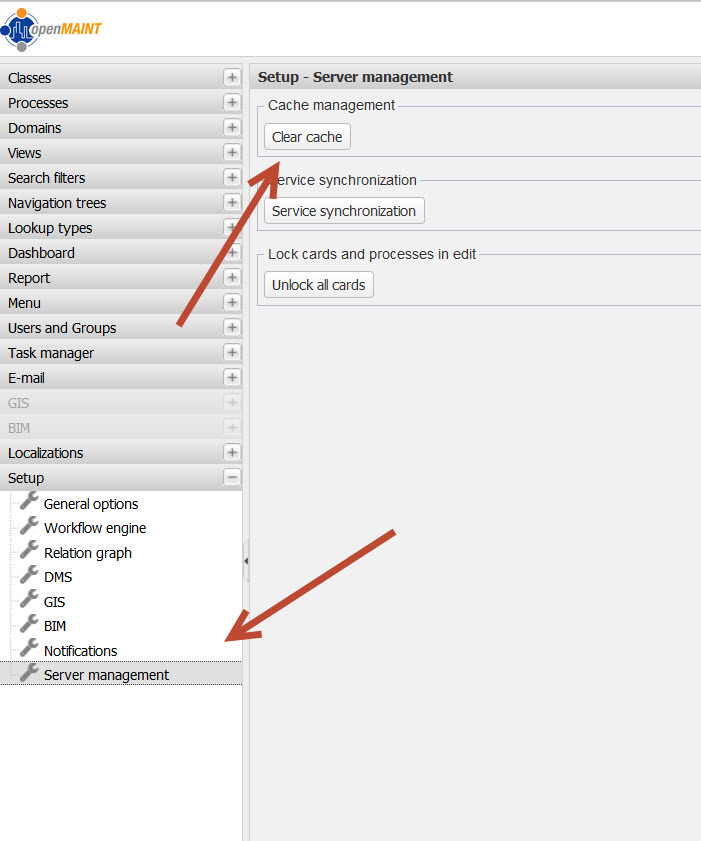Click wrench icon beside BIM setup item
701x841 pixels.
pyautogui.click(x=29, y=625)
